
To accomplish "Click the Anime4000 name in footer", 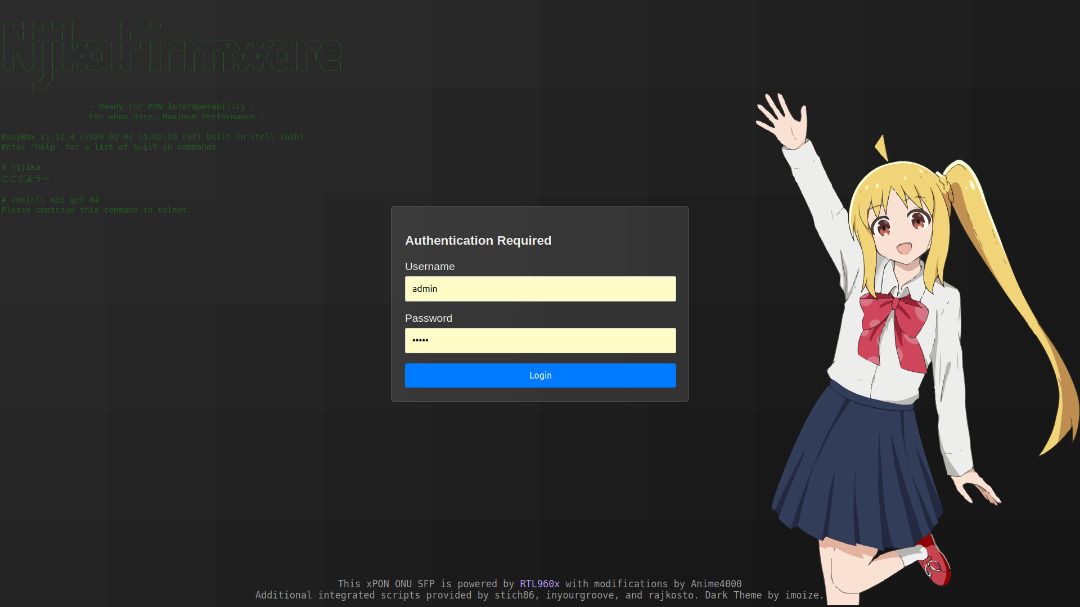I will 716,584.
